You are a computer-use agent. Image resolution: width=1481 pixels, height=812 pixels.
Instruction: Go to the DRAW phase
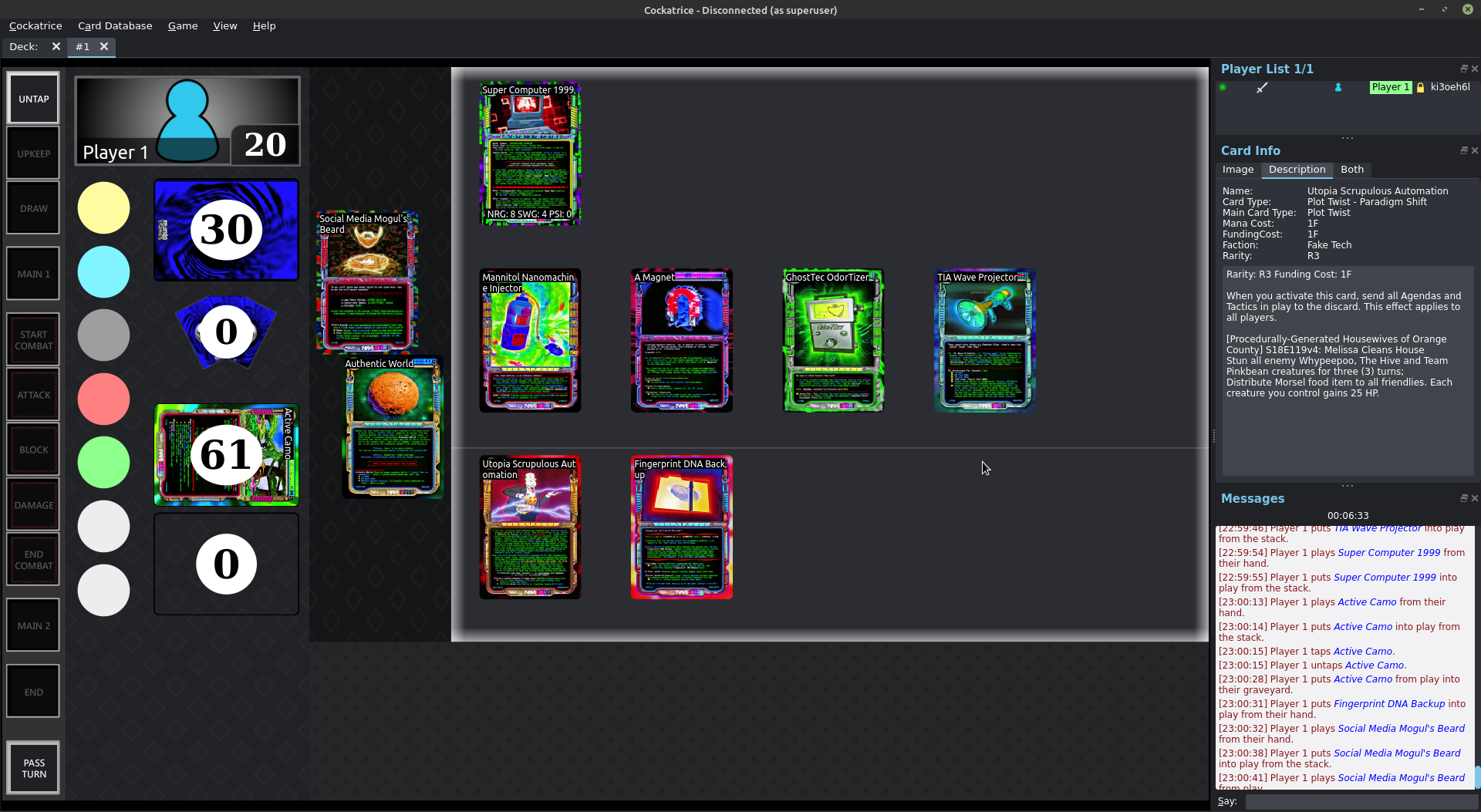[x=33, y=208]
